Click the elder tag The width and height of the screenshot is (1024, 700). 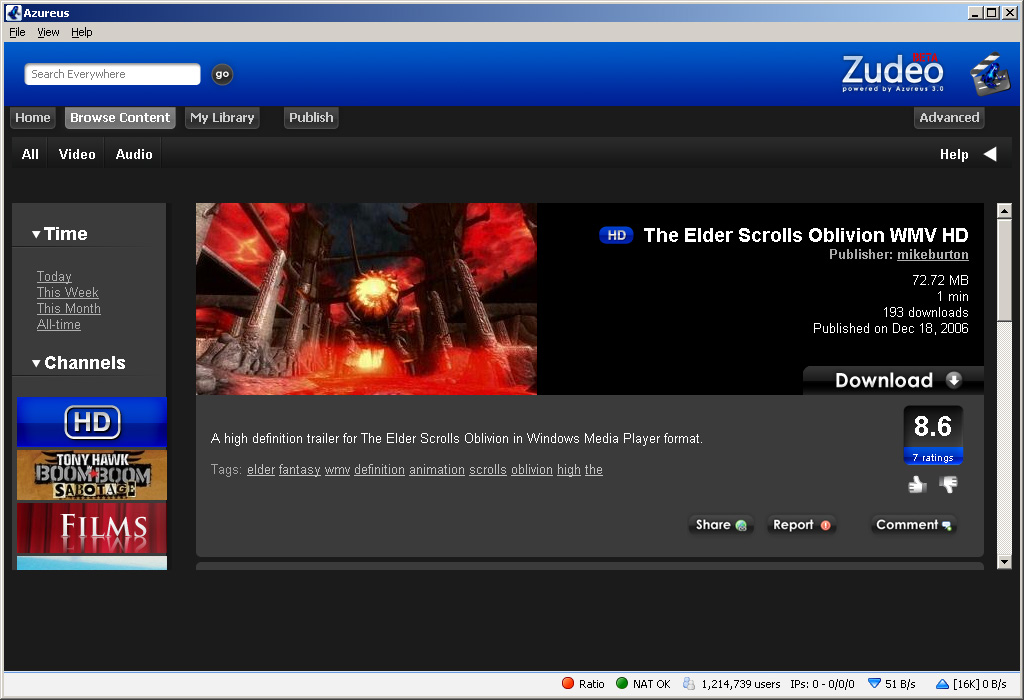coord(261,469)
